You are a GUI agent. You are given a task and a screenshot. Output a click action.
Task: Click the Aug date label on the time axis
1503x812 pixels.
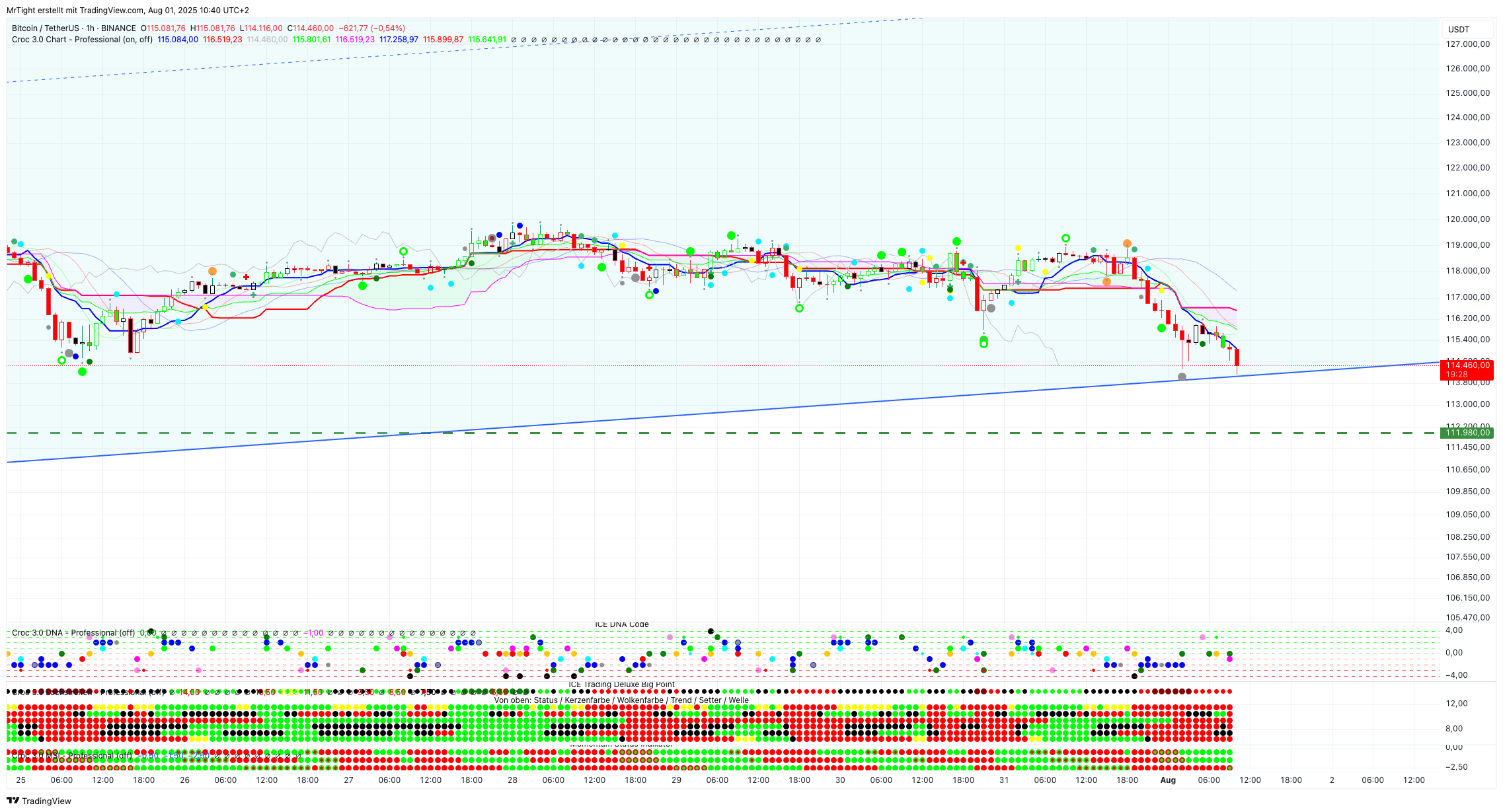click(x=1168, y=780)
